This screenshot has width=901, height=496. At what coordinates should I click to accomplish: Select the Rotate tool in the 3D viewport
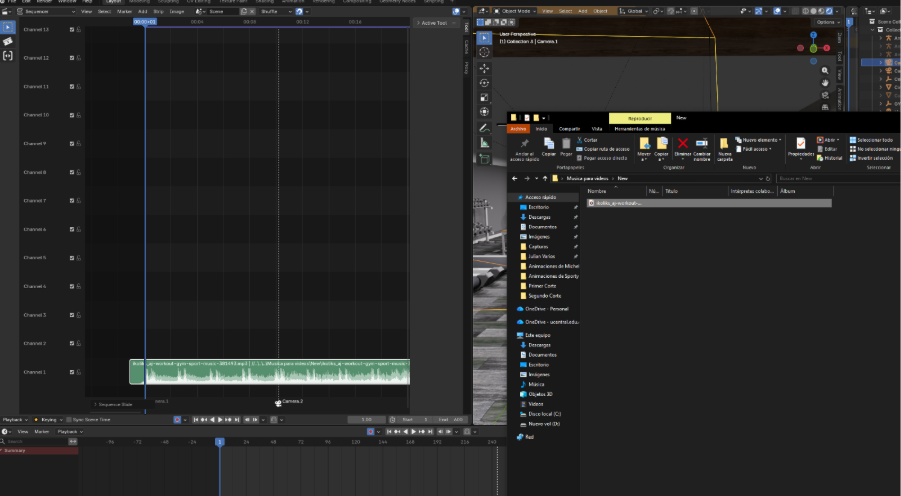484,83
